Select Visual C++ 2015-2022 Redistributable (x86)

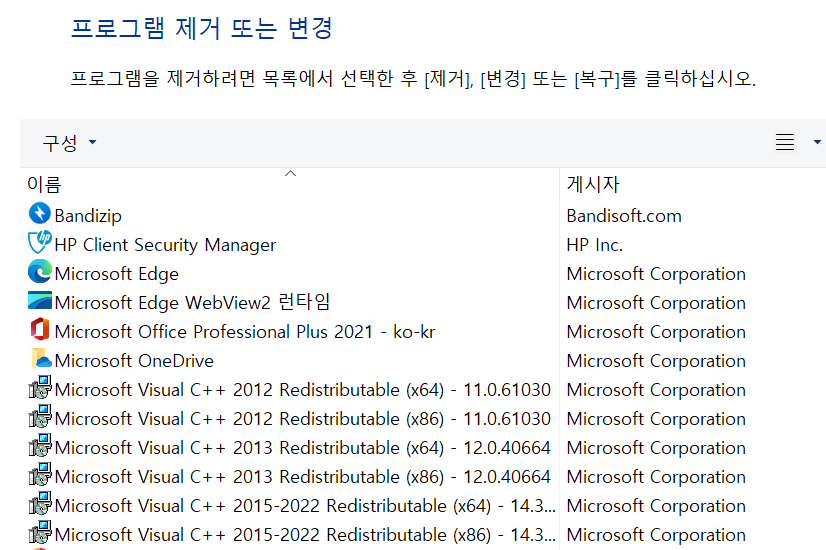[x=305, y=535]
